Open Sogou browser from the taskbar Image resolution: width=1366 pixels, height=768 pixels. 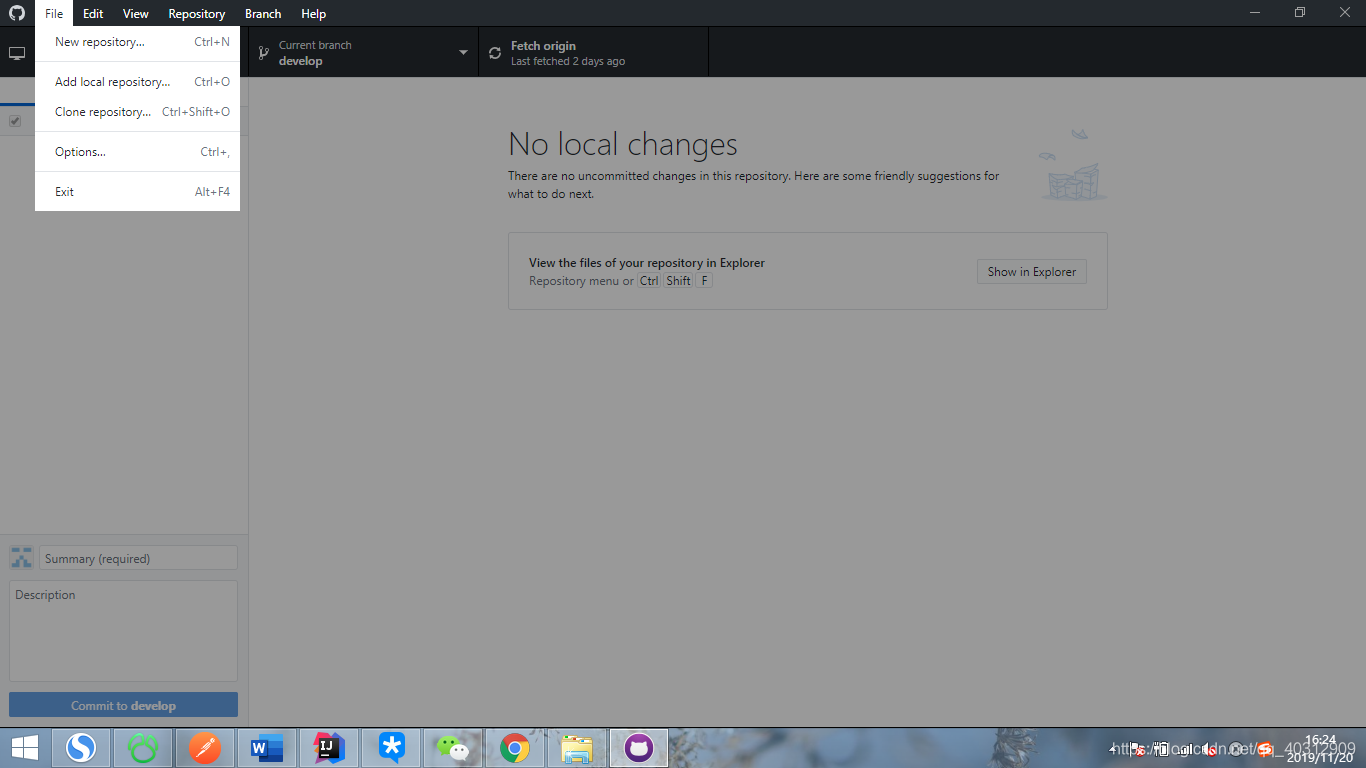tap(81, 747)
